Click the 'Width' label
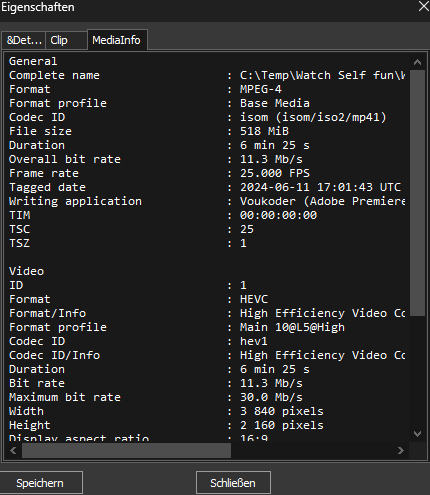The image size is (430, 495). point(26,411)
